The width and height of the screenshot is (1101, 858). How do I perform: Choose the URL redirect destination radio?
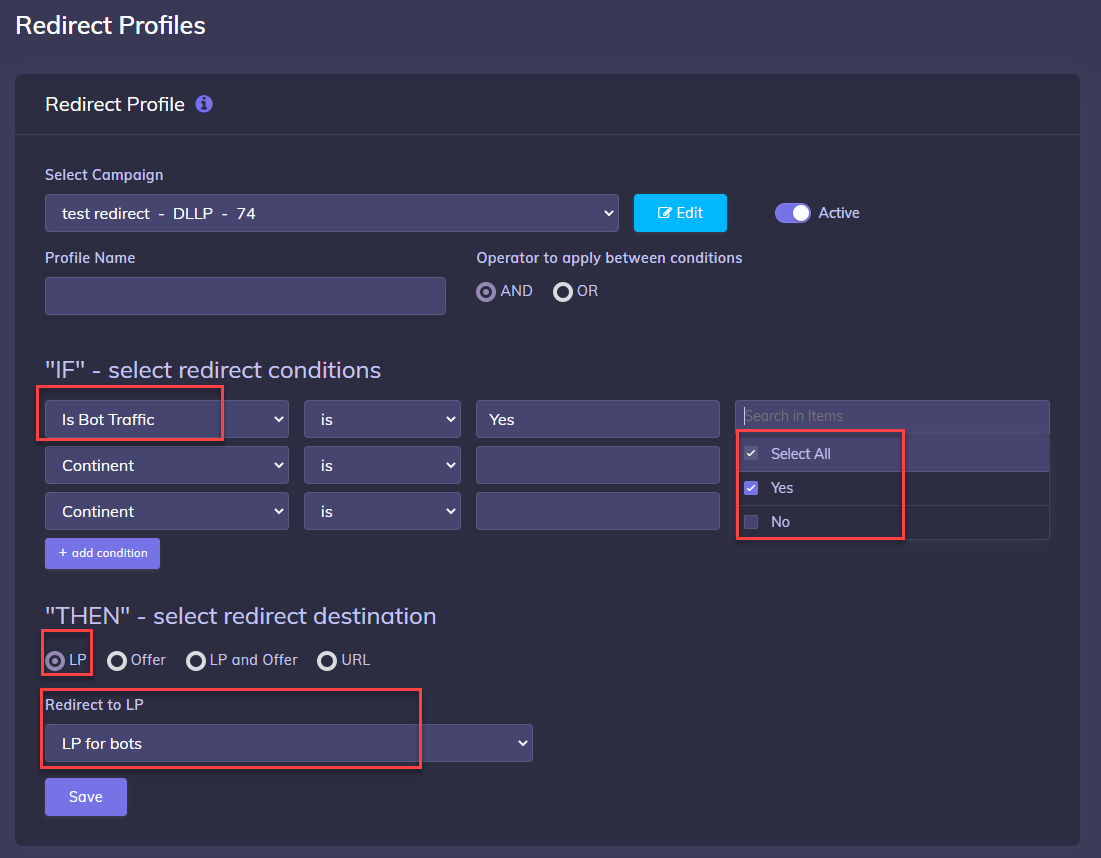[327, 661]
